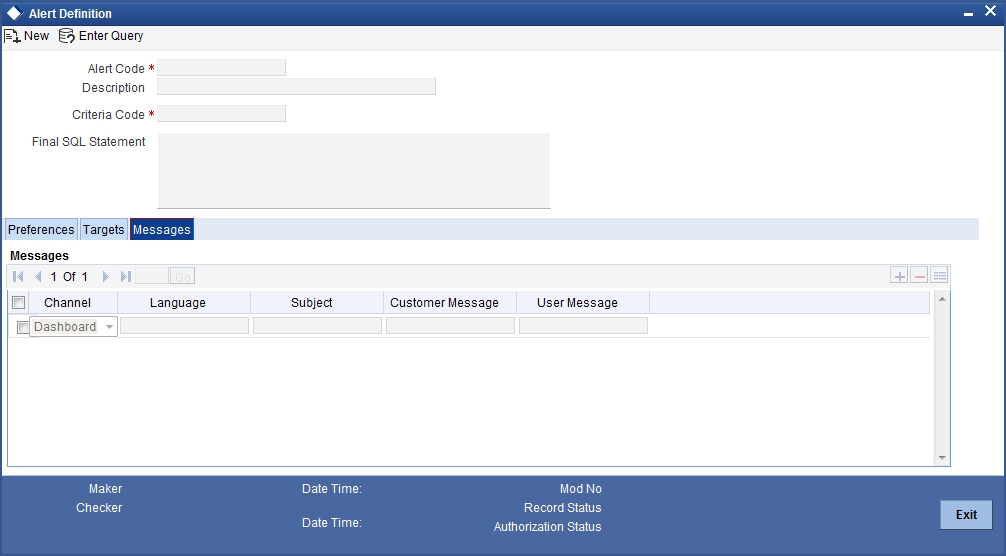The image size is (1006, 556).
Task: Click the Checker label in footer
Action: pyautogui.click(x=99, y=507)
